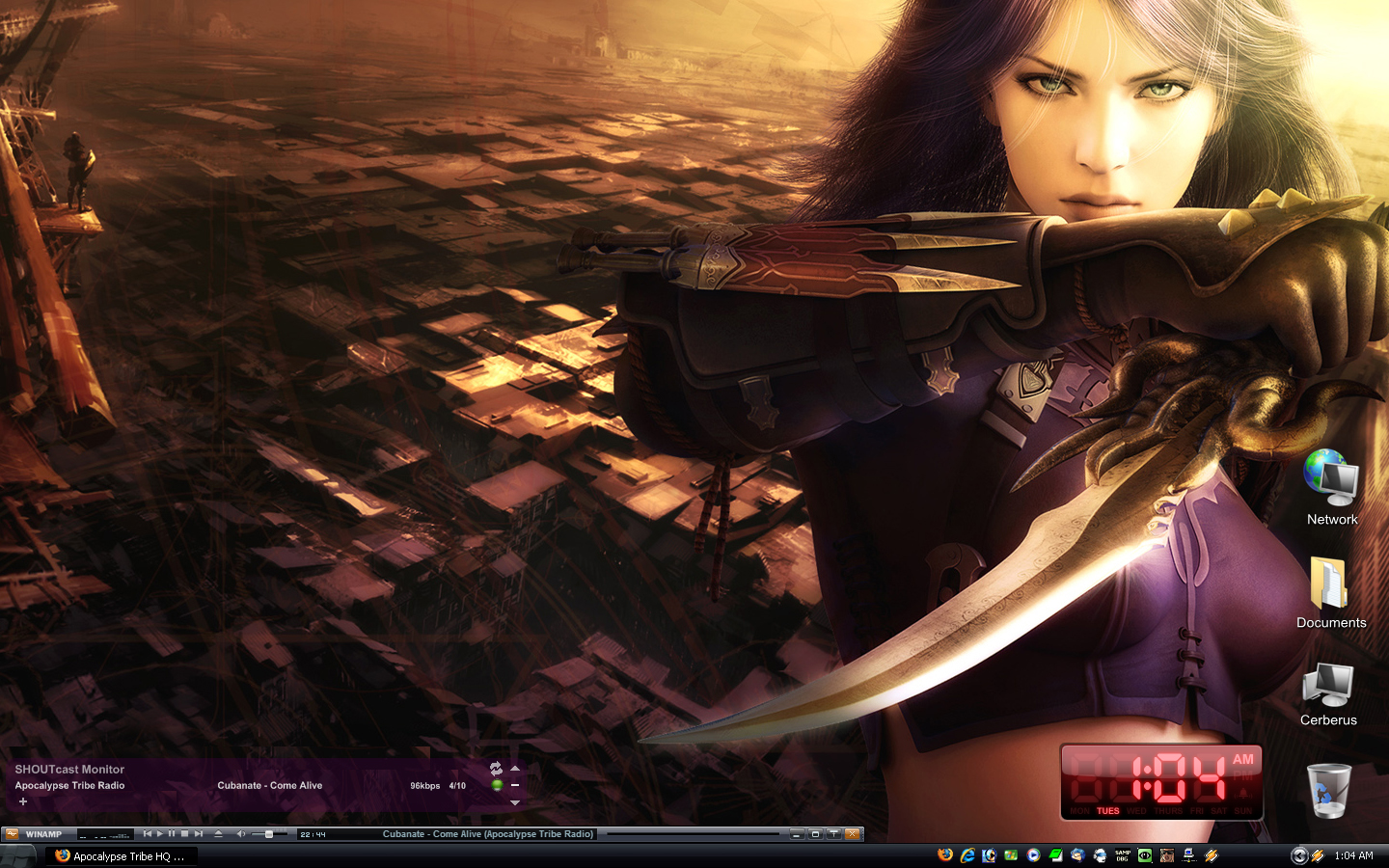This screenshot has height=868, width=1389.
Task: Open the network computer quick launch icon
Action: coord(1189,855)
